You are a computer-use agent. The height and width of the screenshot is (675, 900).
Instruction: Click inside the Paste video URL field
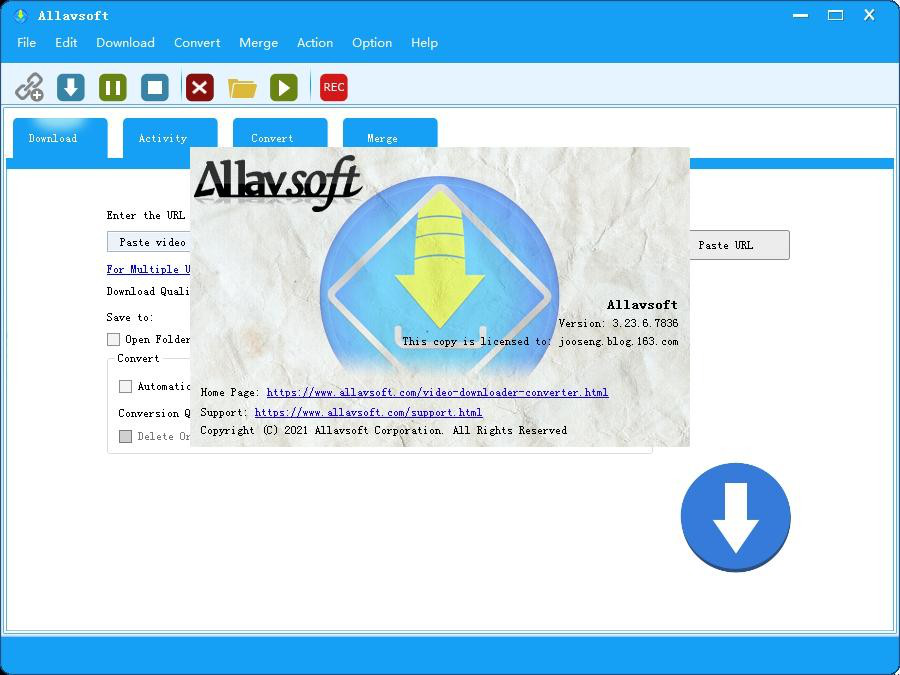(150, 241)
